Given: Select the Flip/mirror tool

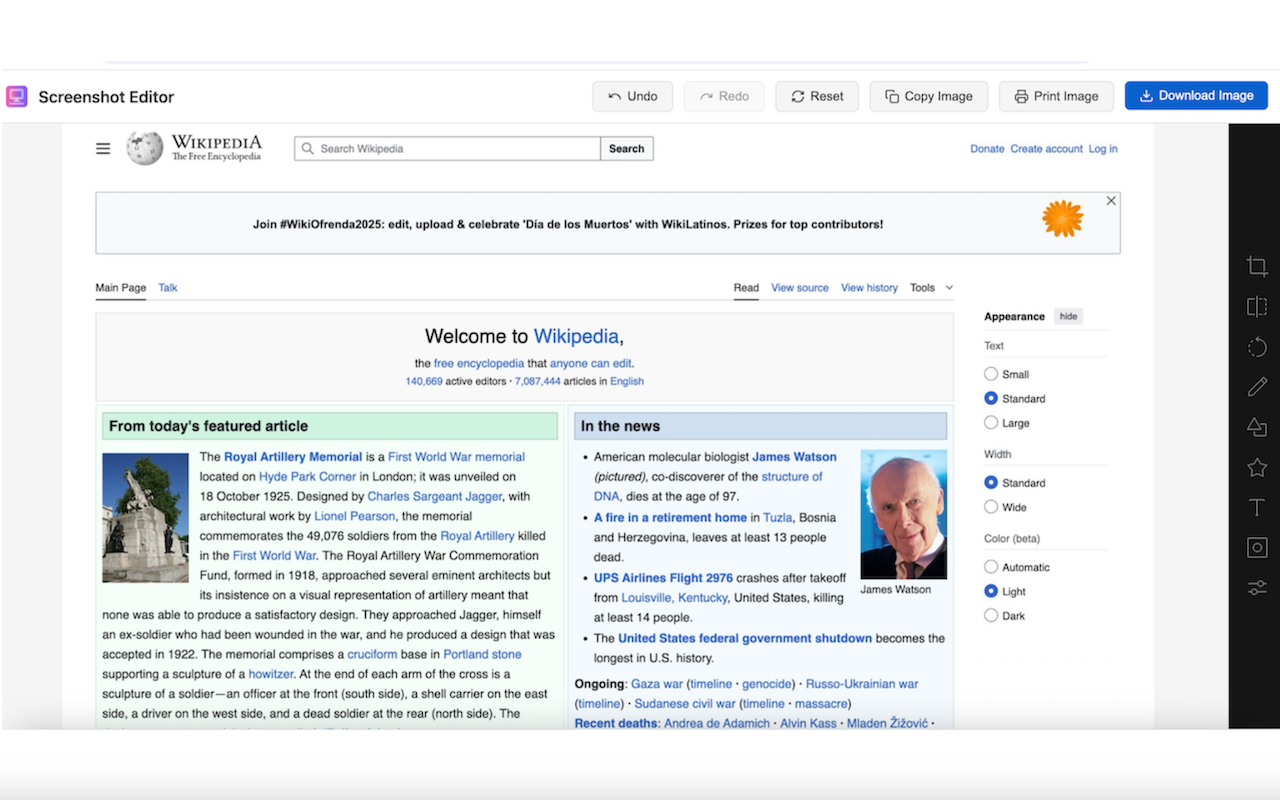Looking at the screenshot, I should coord(1257,307).
